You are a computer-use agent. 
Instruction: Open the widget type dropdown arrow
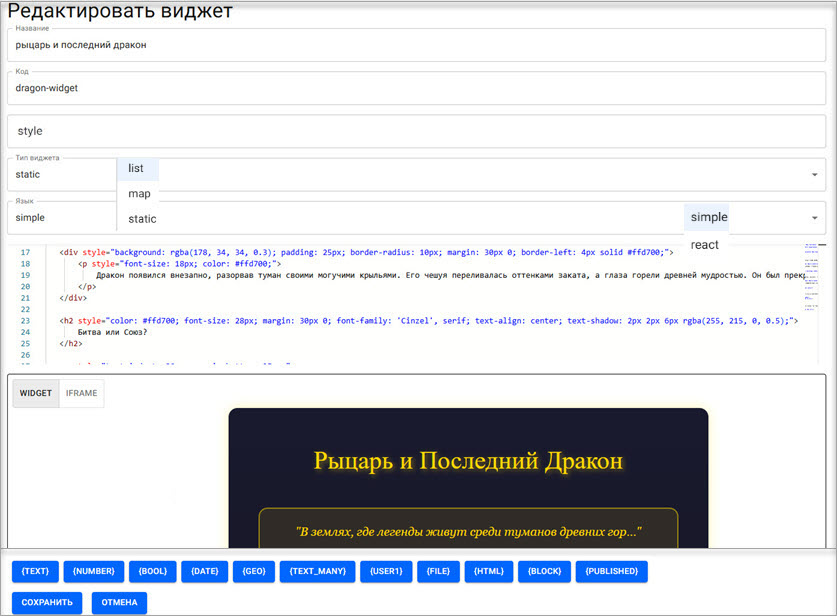click(815, 175)
